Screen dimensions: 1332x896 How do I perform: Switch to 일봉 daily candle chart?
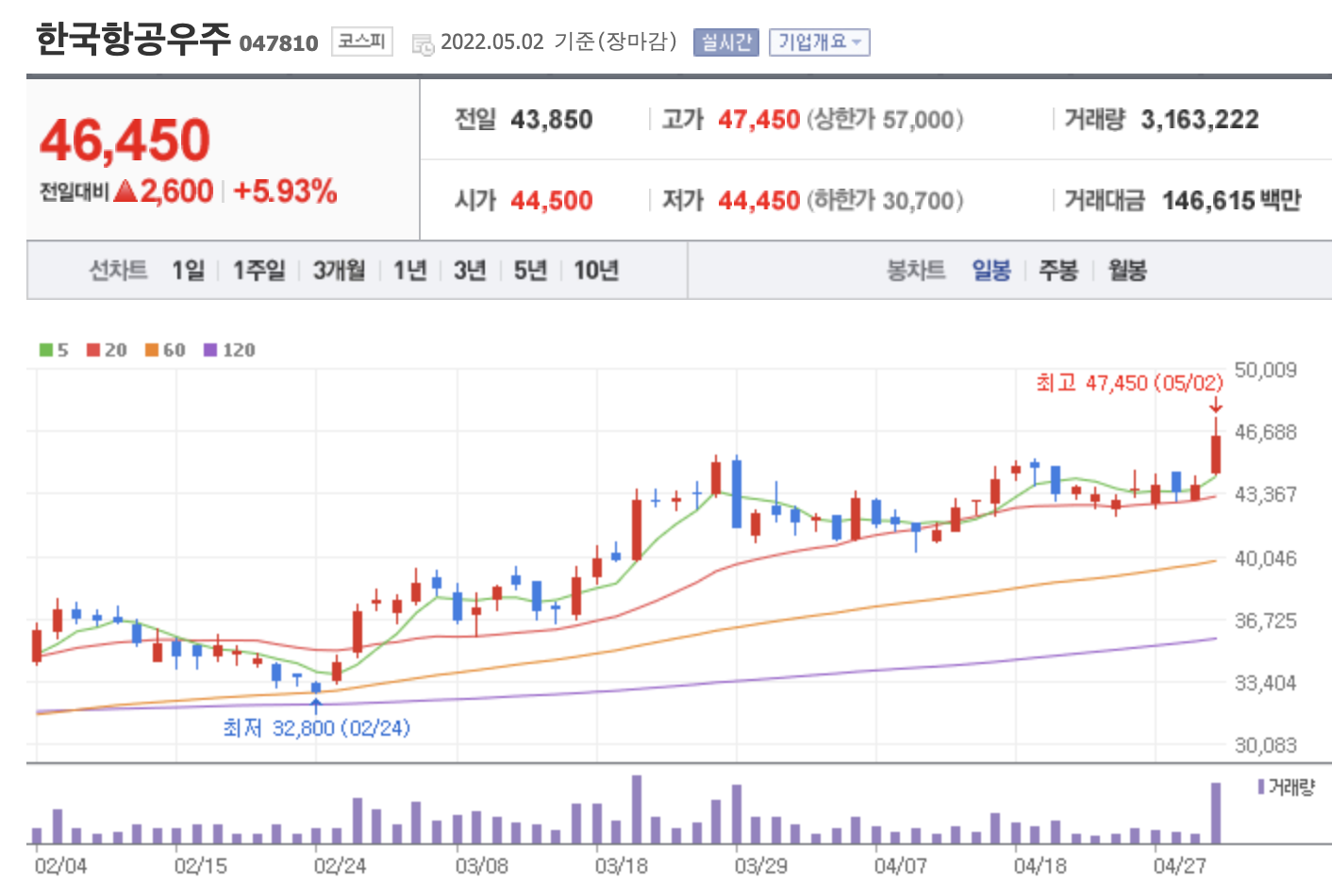coord(991,271)
